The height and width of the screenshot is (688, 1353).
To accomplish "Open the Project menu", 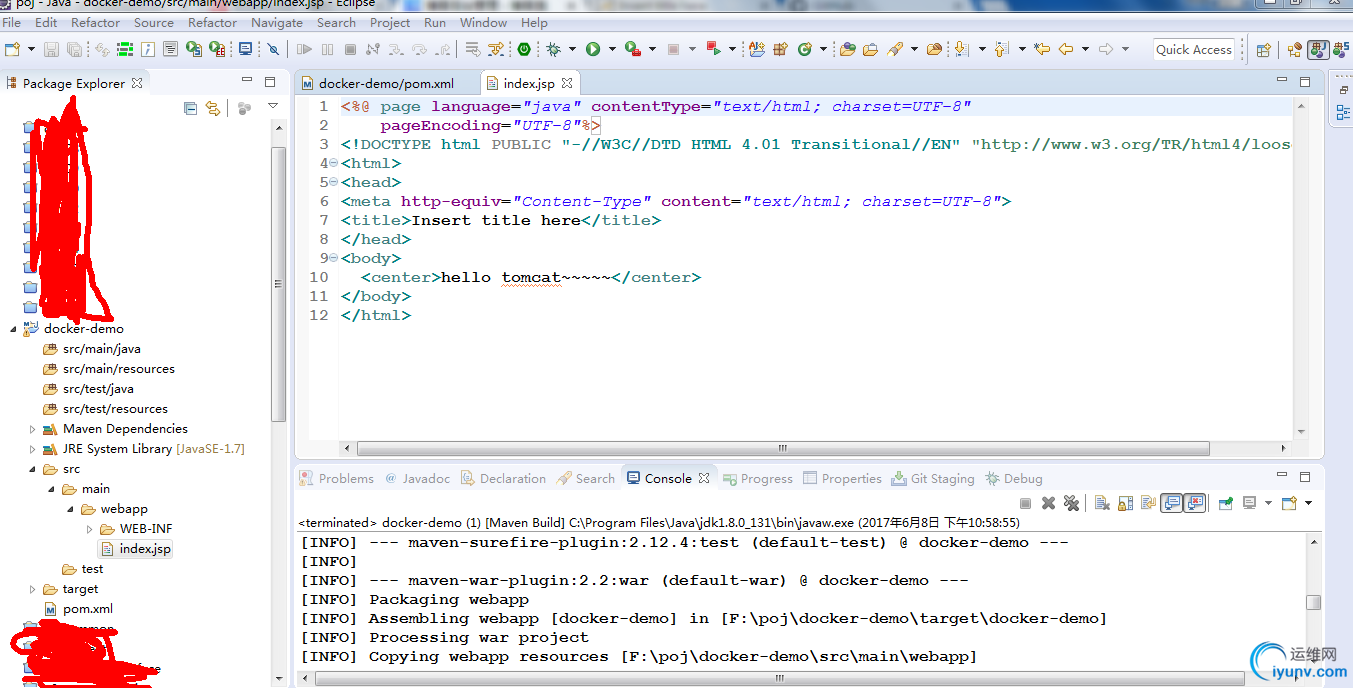I will [x=390, y=22].
